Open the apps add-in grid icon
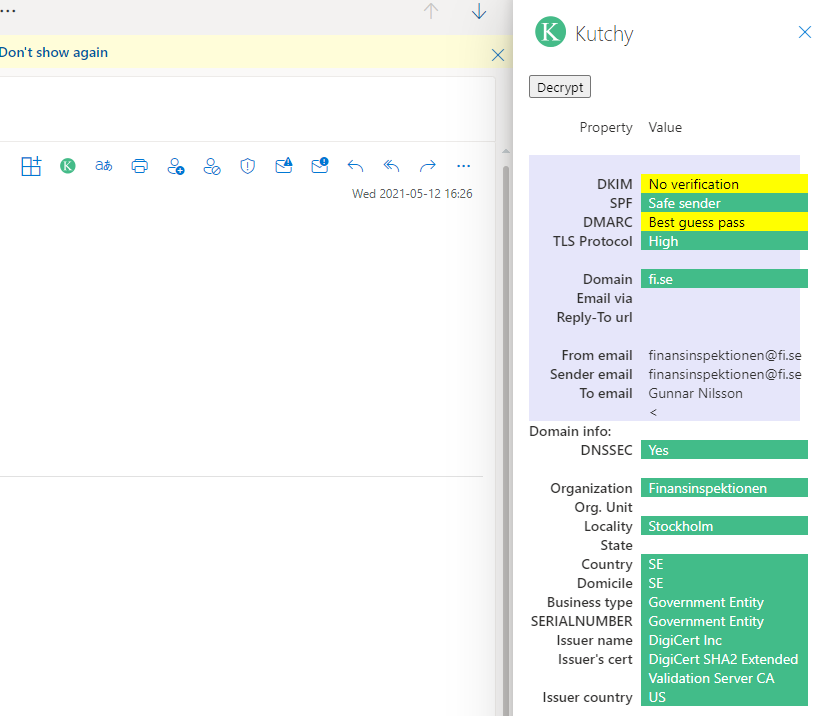This screenshot has width=815, height=716. pyautogui.click(x=31, y=166)
